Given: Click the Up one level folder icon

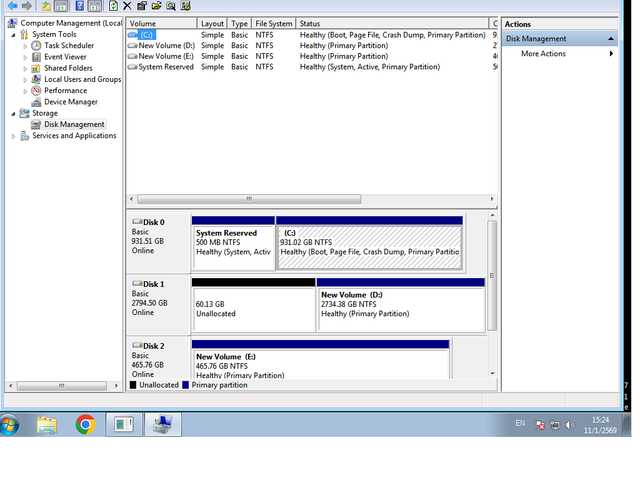Looking at the screenshot, I should coord(46,6).
